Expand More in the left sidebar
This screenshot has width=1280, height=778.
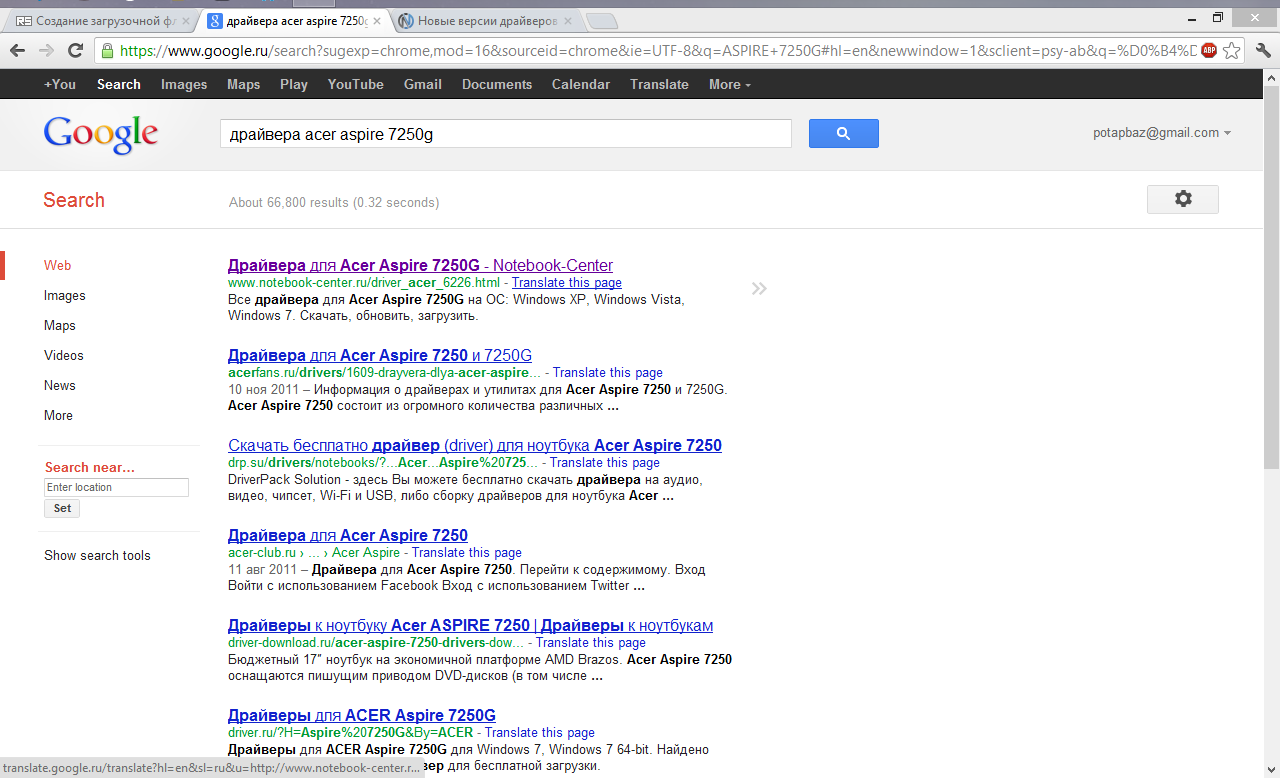point(58,415)
